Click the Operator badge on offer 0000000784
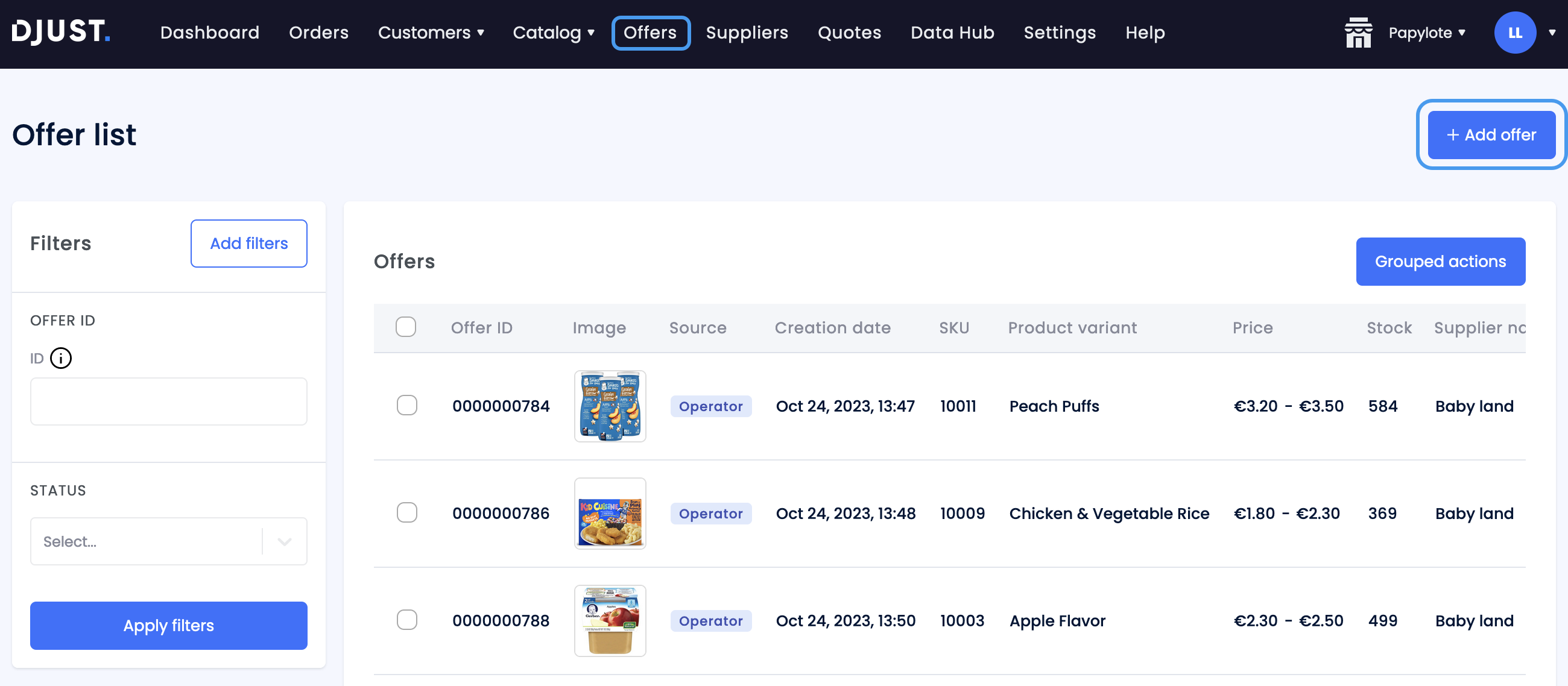 [710, 406]
